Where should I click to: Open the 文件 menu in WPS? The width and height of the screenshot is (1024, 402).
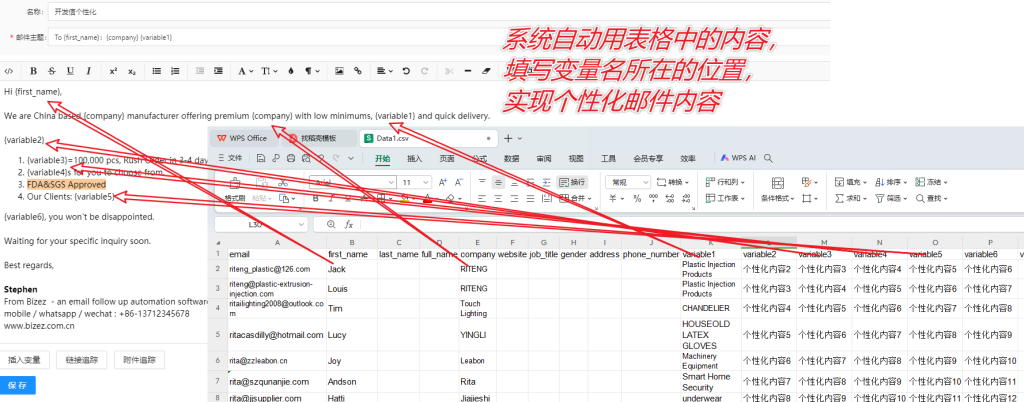point(230,158)
